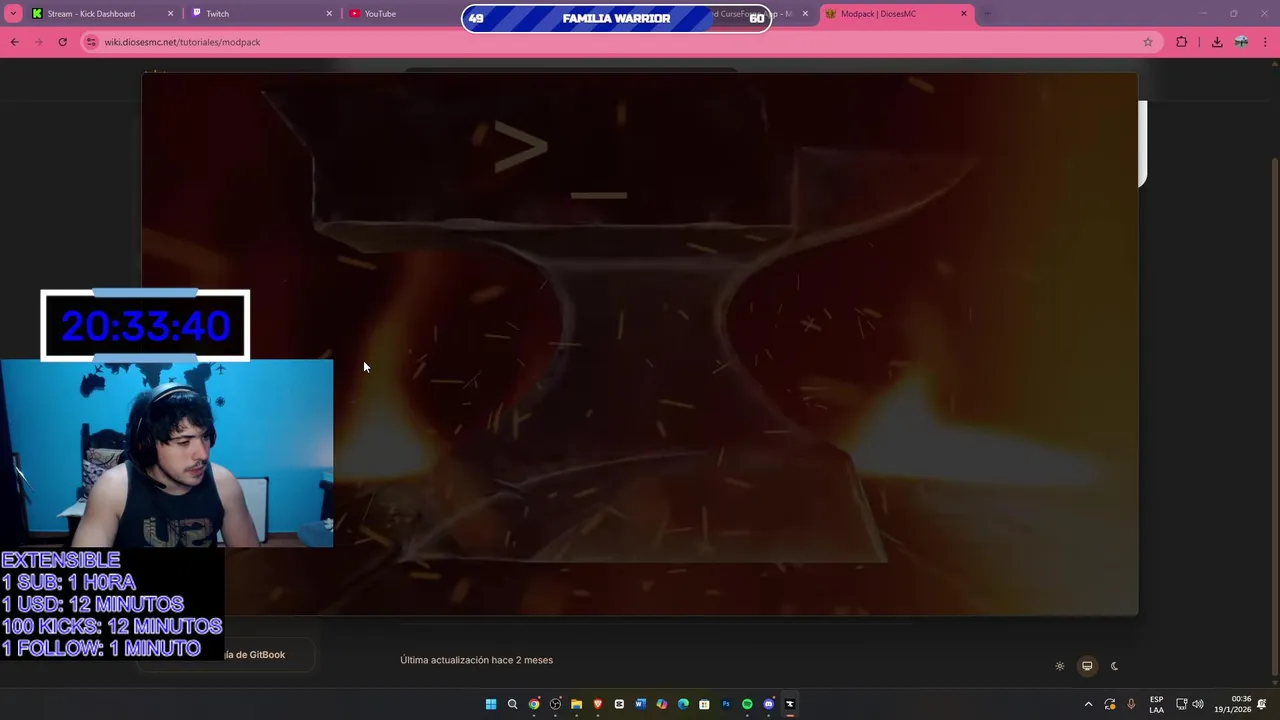
Task: Open Microsoft Word from the taskbar
Action: pyautogui.click(x=641, y=704)
